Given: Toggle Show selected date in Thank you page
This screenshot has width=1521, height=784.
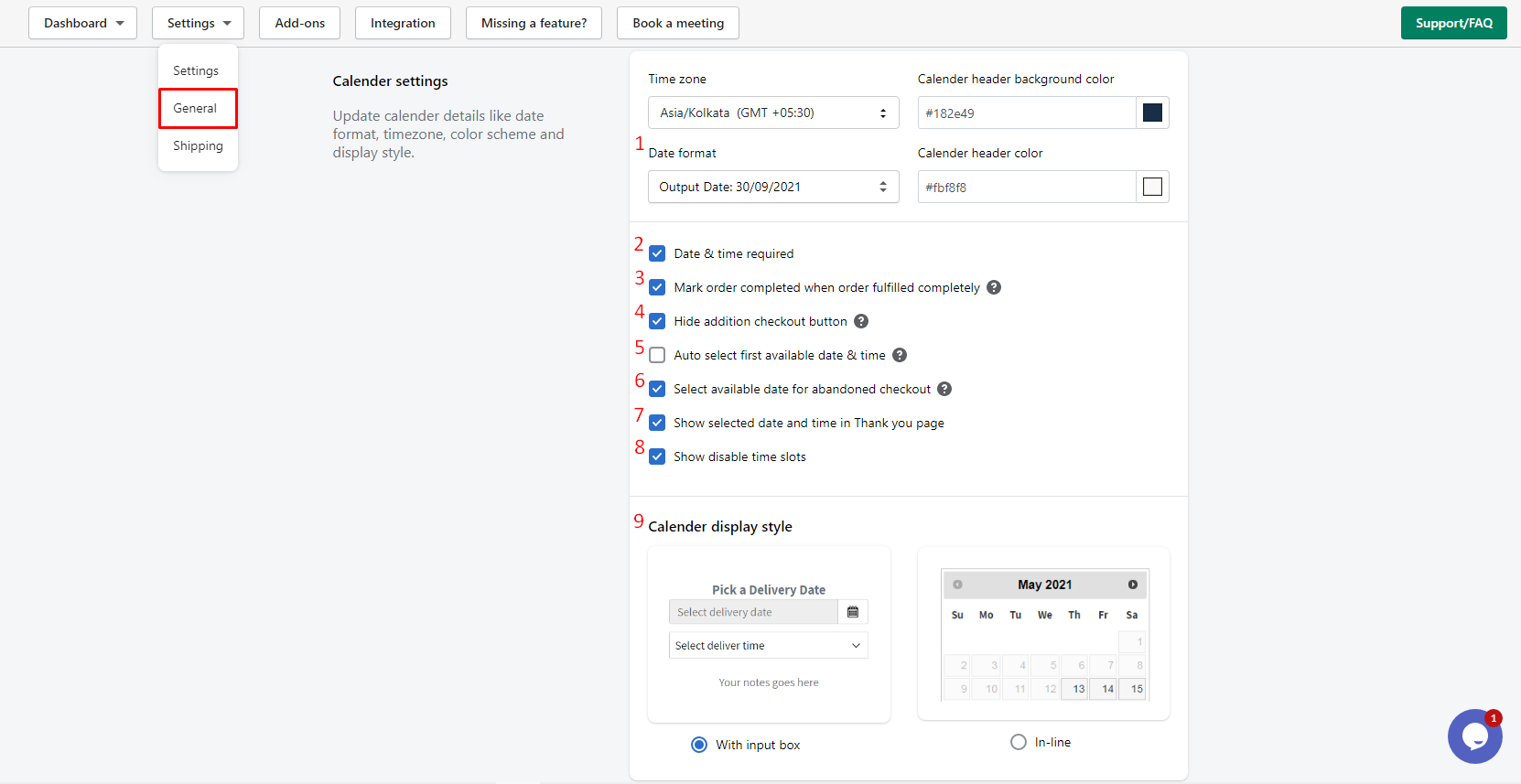Looking at the screenshot, I should tap(657, 423).
